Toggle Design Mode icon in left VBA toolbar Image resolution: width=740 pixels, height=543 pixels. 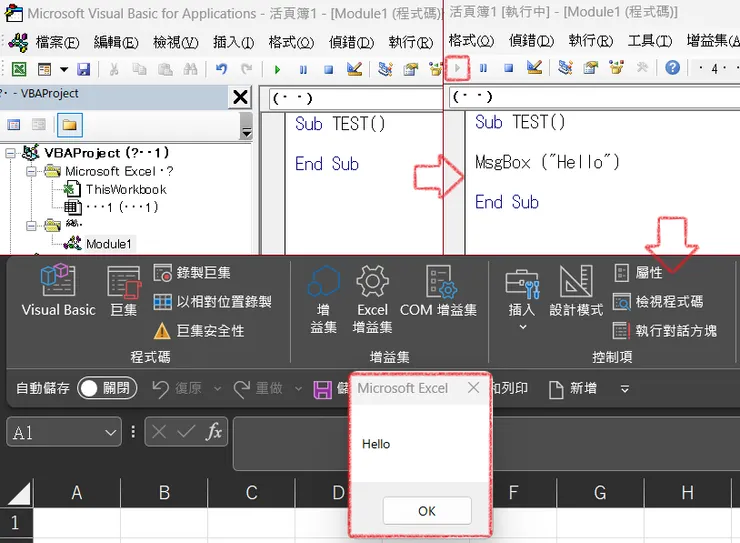354,69
